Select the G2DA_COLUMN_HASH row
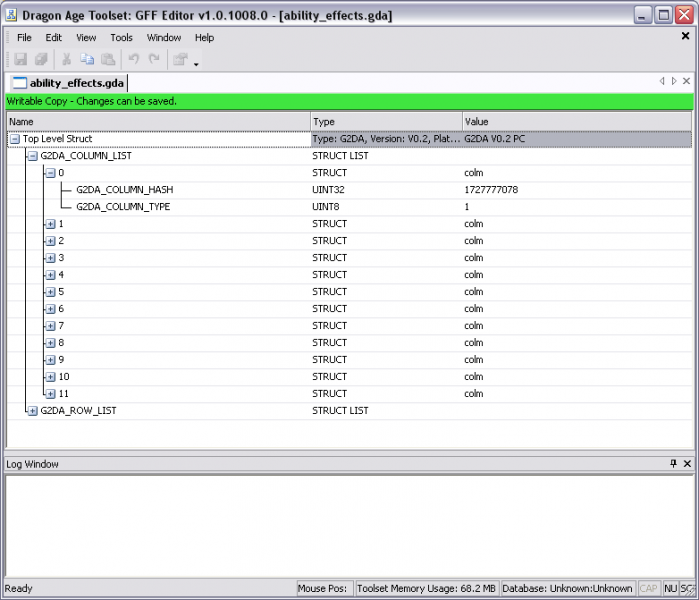699x600 pixels. coord(124,190)
